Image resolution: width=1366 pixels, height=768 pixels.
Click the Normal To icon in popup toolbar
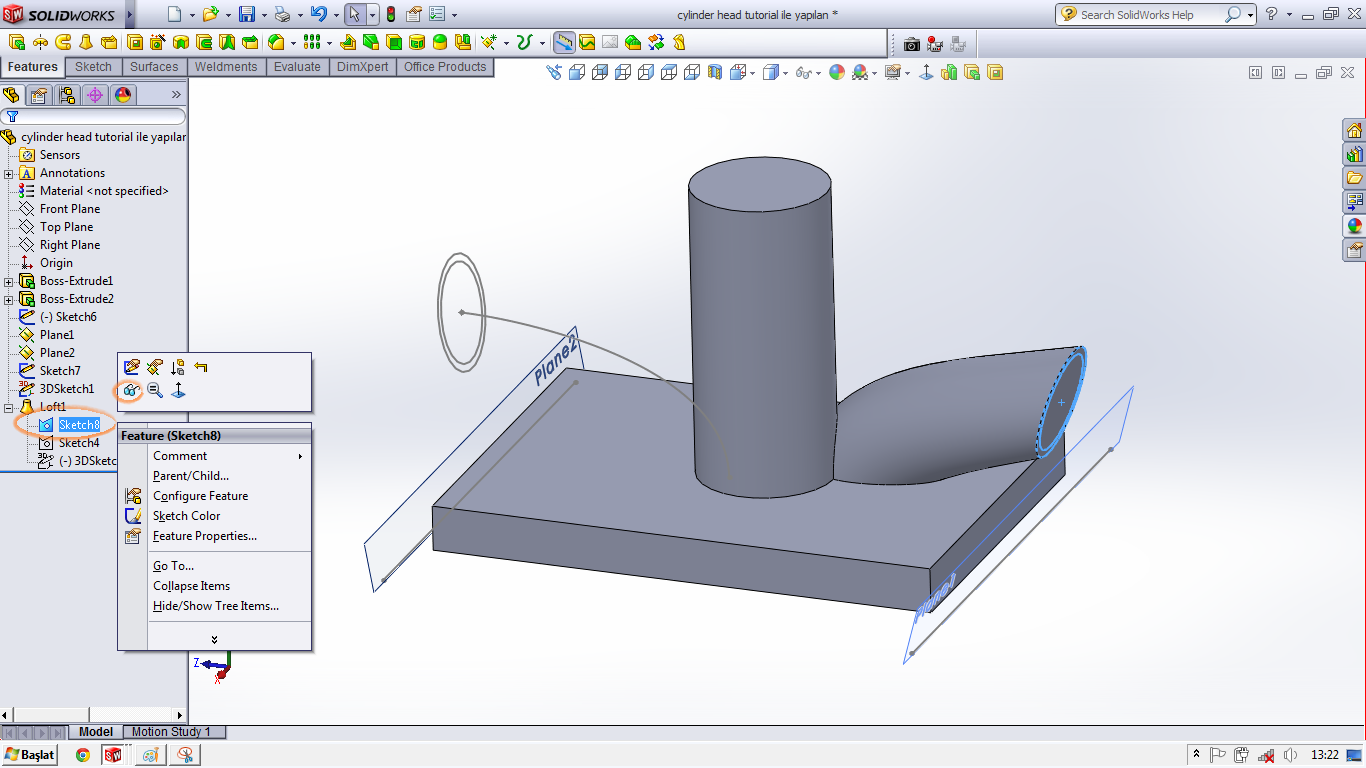pyautogui.click(x=178, y=390)
